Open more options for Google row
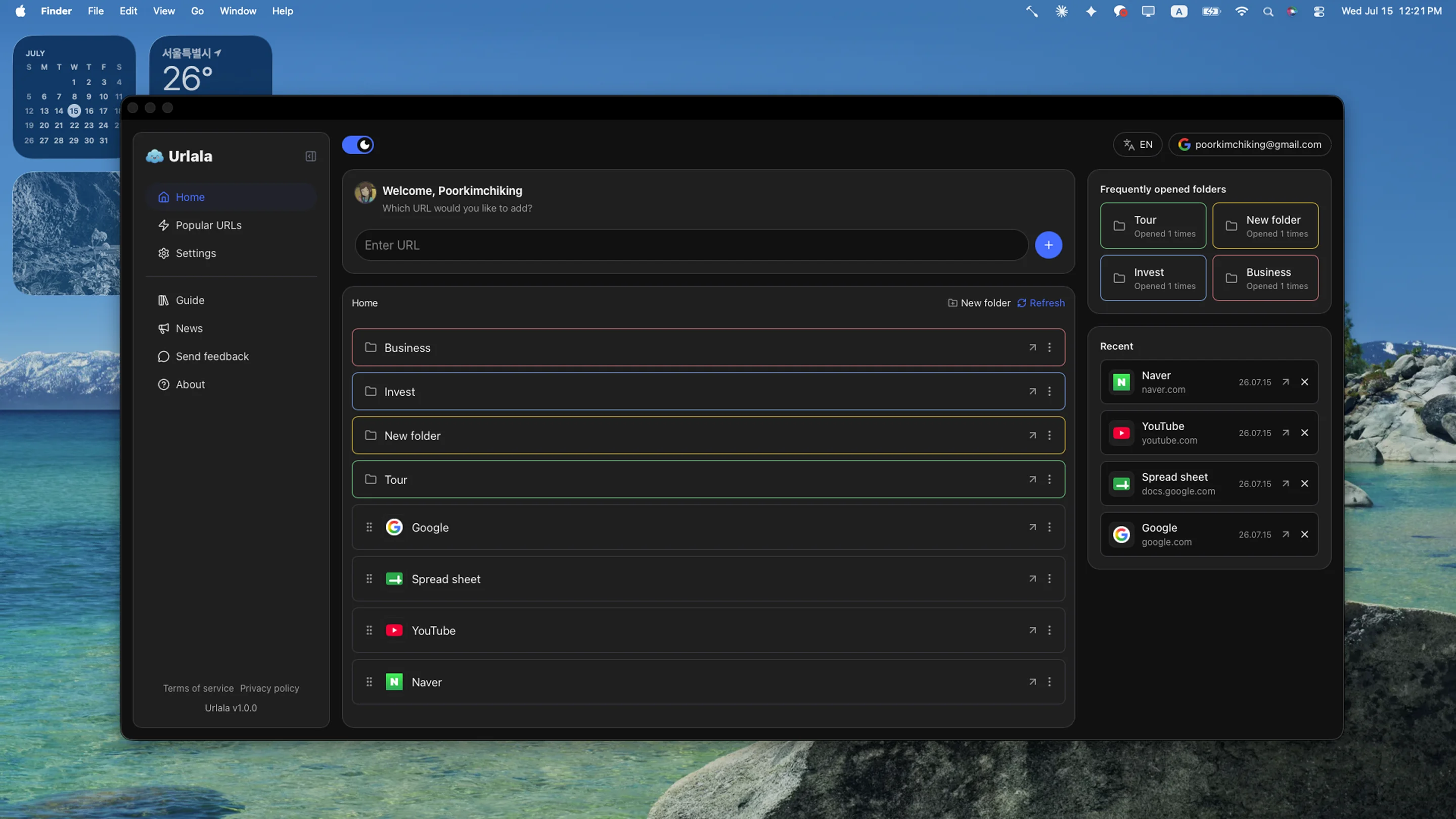The image size is (1456, 819). [x=1050, y=528]
